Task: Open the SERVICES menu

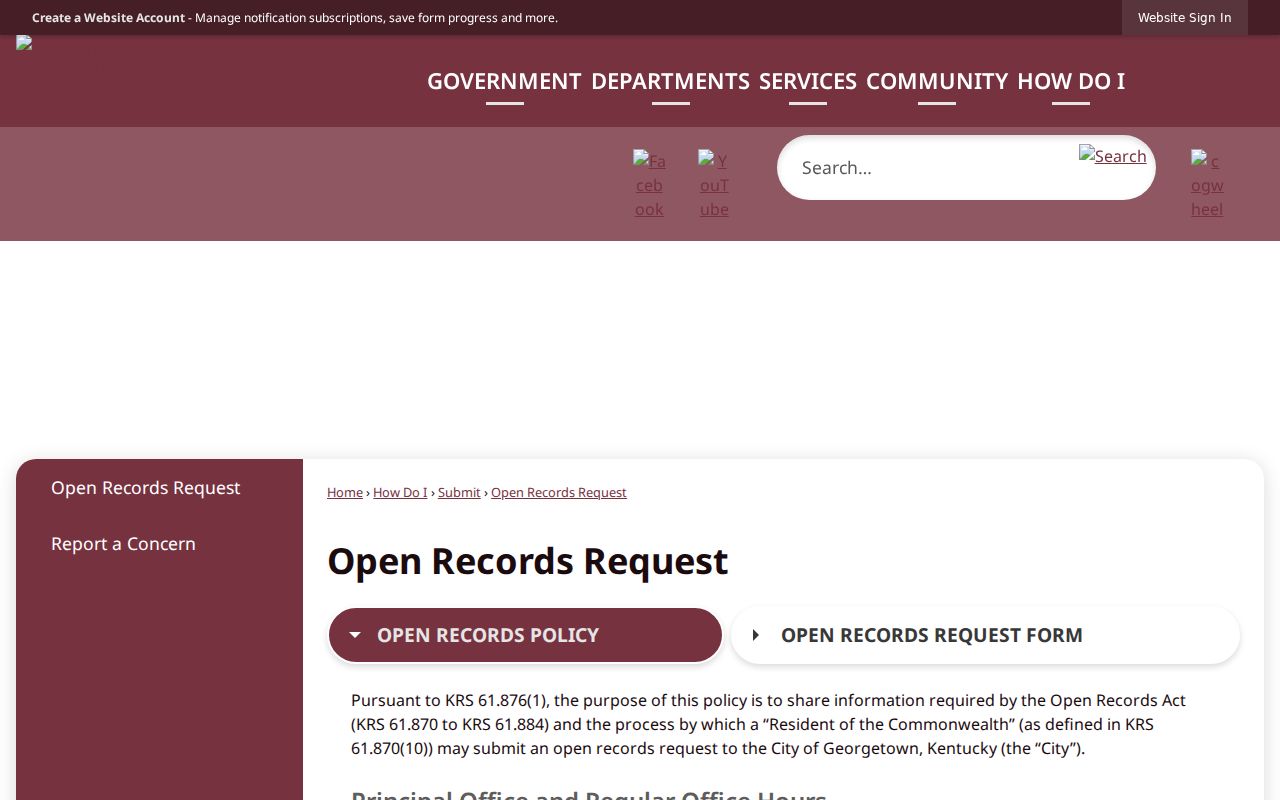Action: [x=808, y=81]
